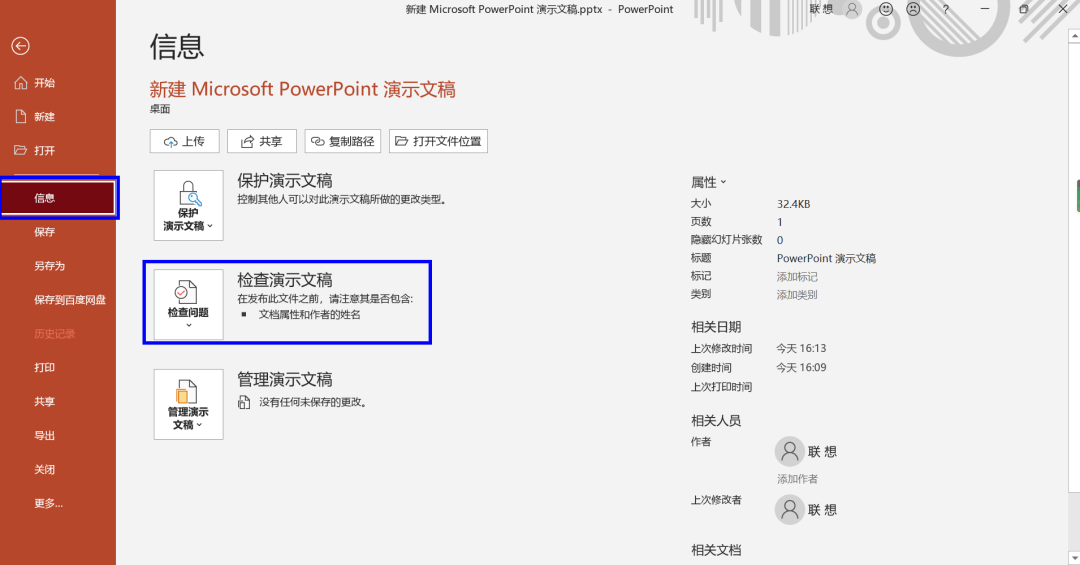Click the smiley face feedback icon
Image resolution: width=1080 pixels, height=565 pixels.
(886, 9)
